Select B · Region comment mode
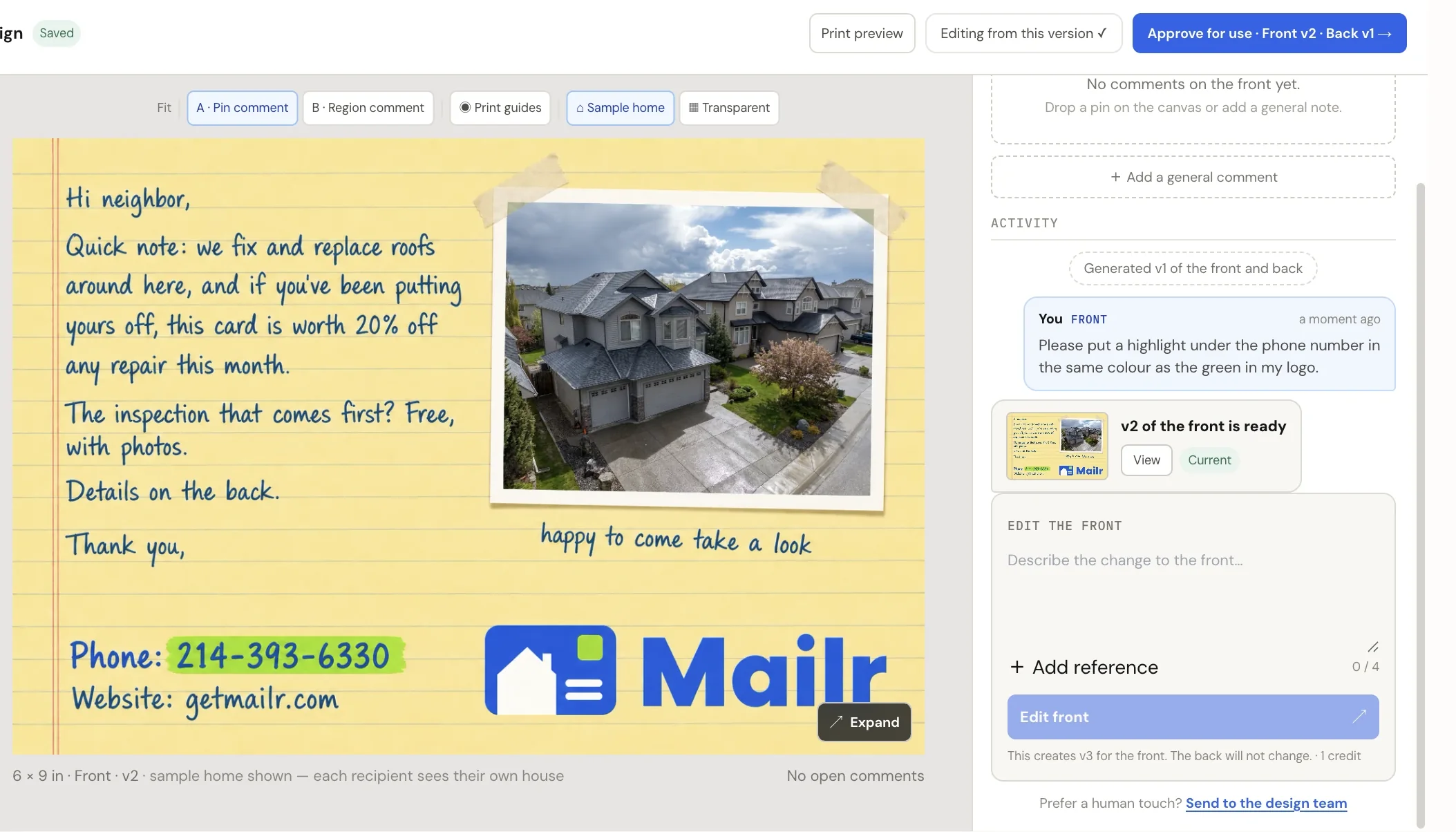1456x832 pixels. (368, 108)
